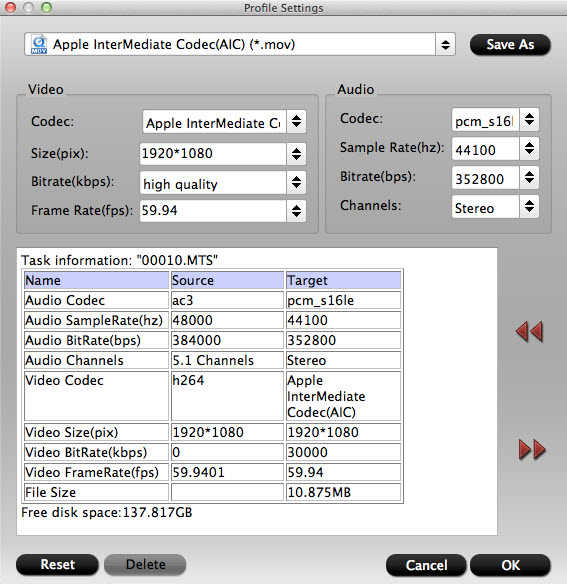Click the Reset button
The width and height of the screenshot is (567, 584).
point(57,565)
